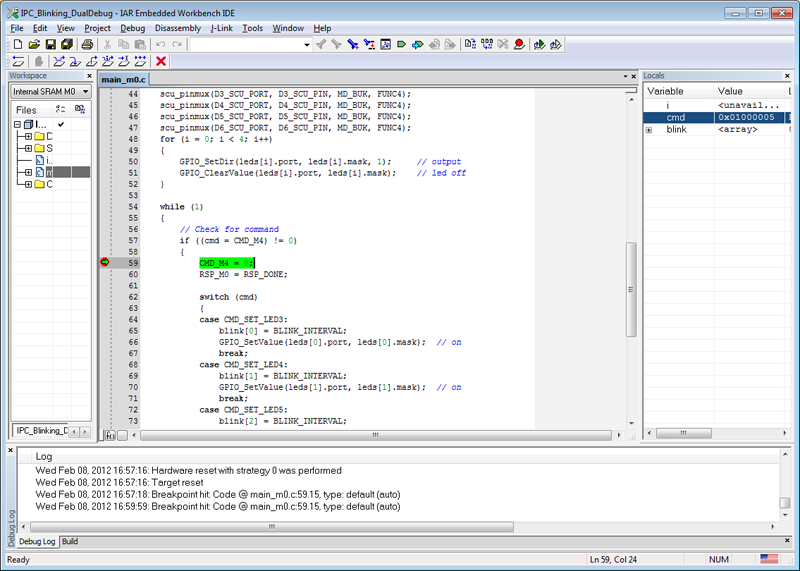Close the main_m0.c editor tab
Image resolution: width=800 pixels, height=571 pixels.
tap(634, 77)
